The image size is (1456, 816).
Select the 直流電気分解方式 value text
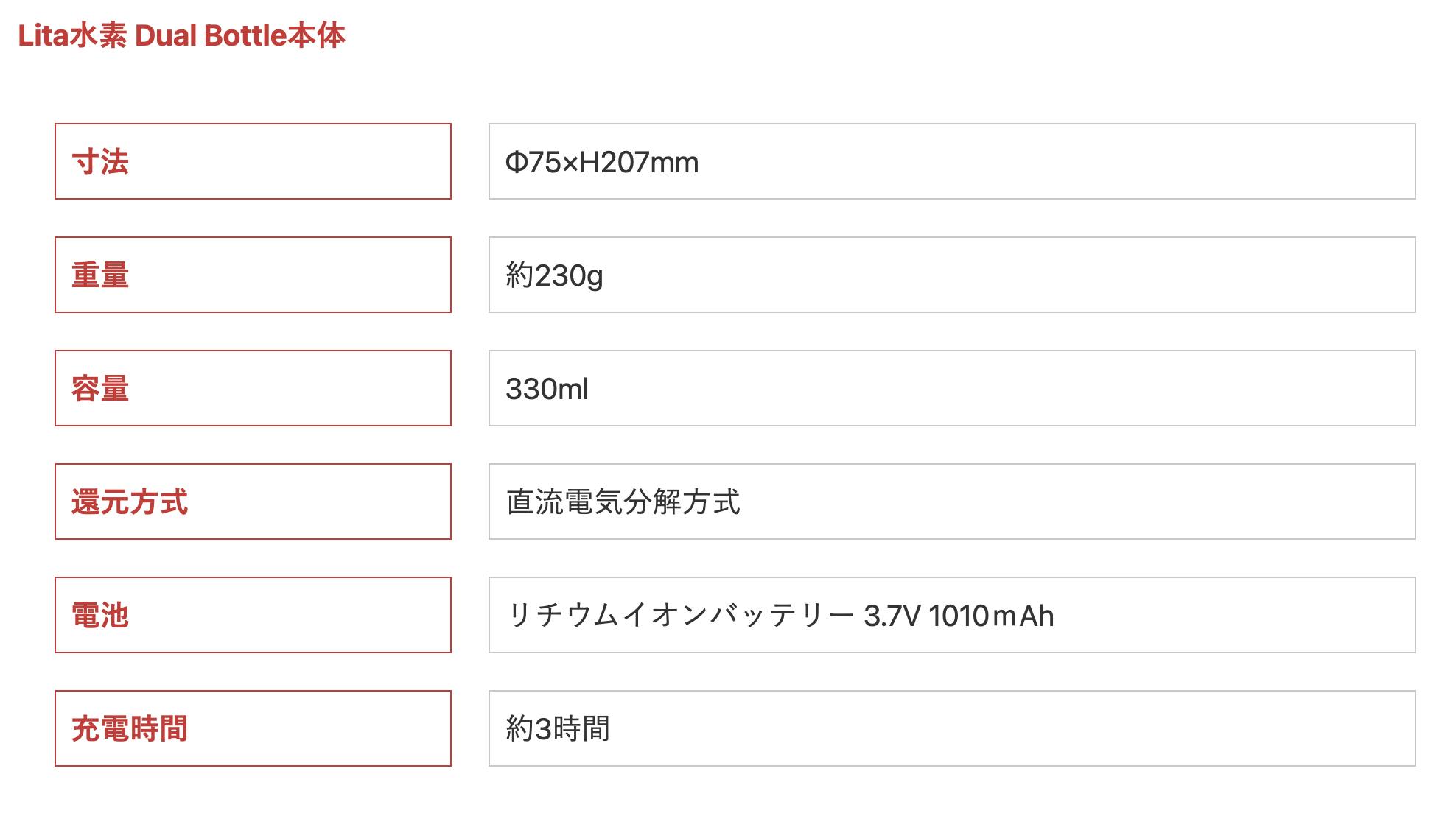coord(623,502)
